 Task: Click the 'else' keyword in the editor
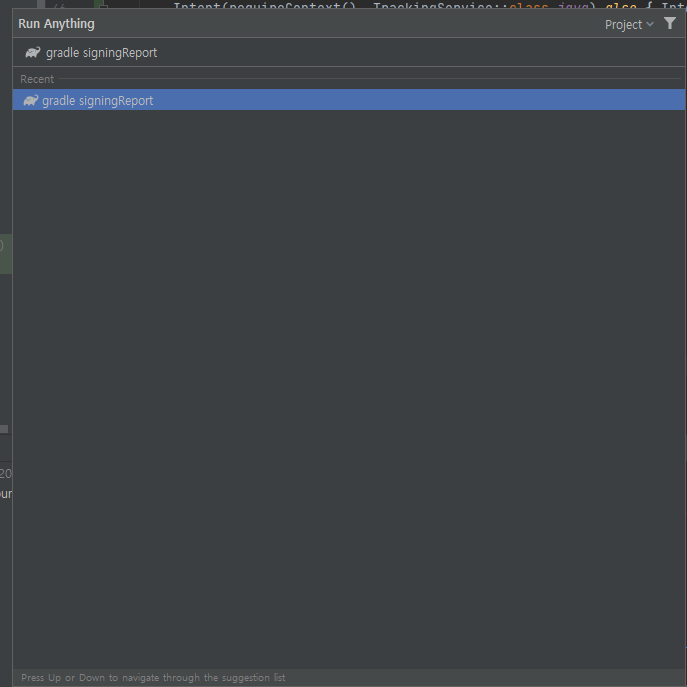pyautogui.click(x=622, y=7)
